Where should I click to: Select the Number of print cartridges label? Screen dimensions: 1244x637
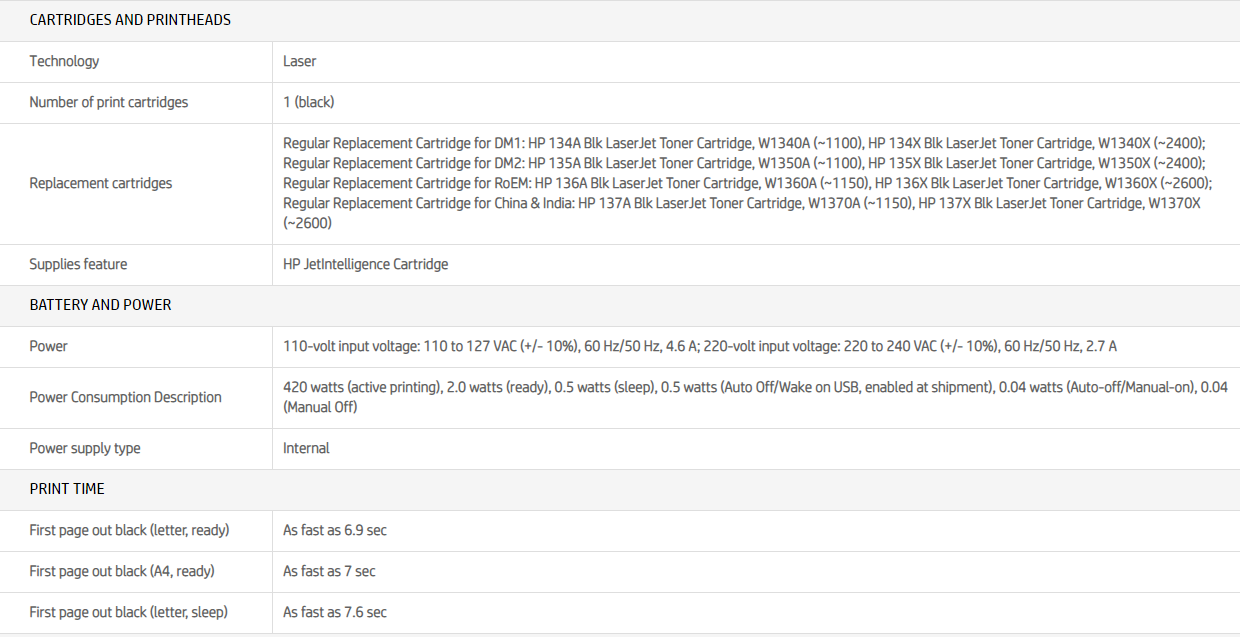pyautogui.click(x=108, y=102)
